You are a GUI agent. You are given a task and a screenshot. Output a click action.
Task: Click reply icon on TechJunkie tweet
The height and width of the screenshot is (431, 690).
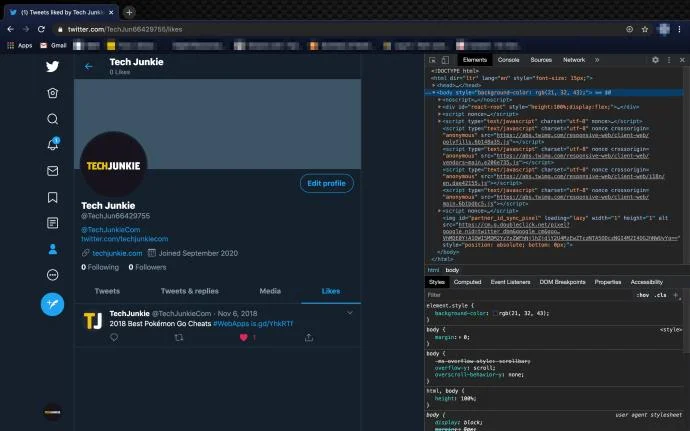coord(114,337)
